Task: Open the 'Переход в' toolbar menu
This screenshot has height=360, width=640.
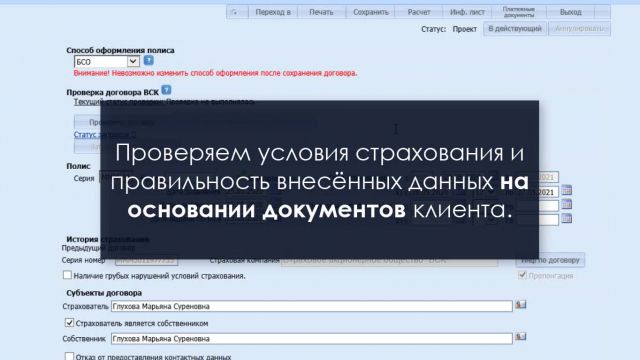Action: pyautogui.click(x=273, y=12)
